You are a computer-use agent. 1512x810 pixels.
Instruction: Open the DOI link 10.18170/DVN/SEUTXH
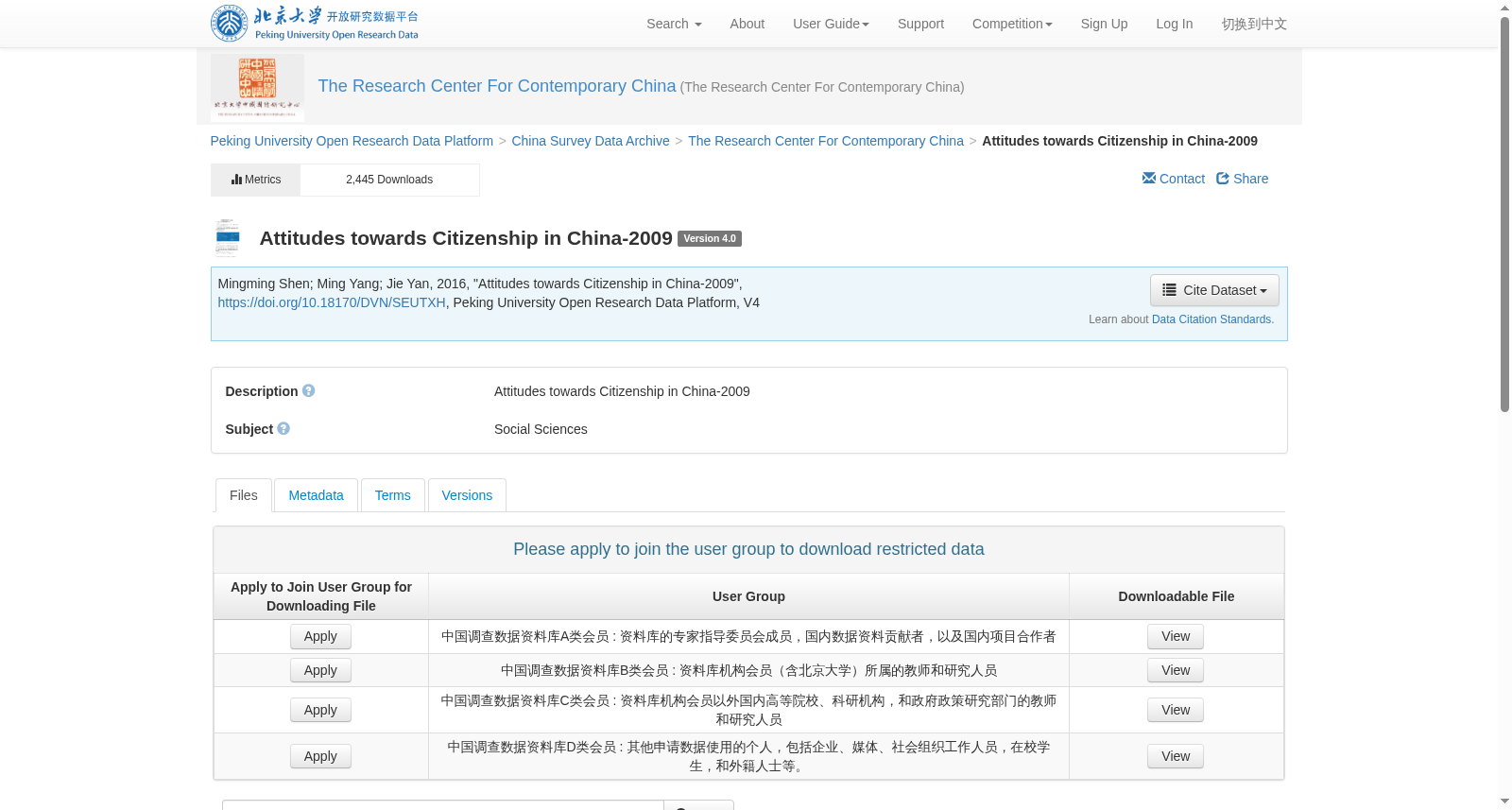332,302
